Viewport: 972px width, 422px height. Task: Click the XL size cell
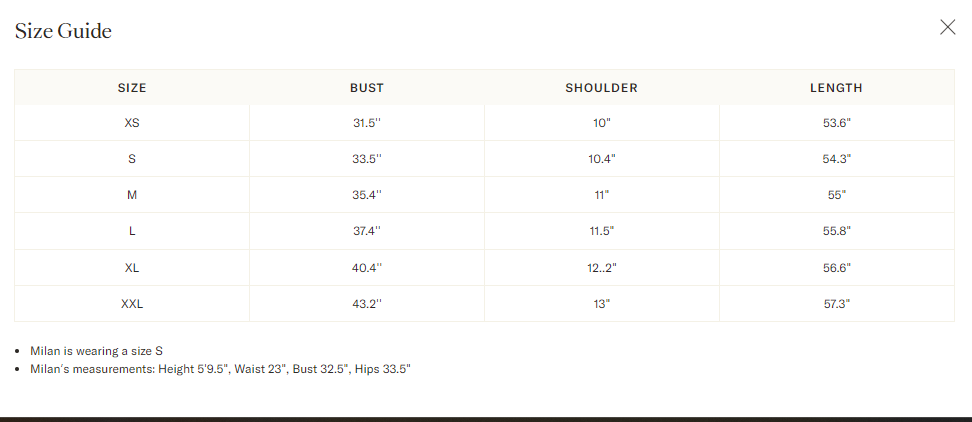click(x=132, y=268)
